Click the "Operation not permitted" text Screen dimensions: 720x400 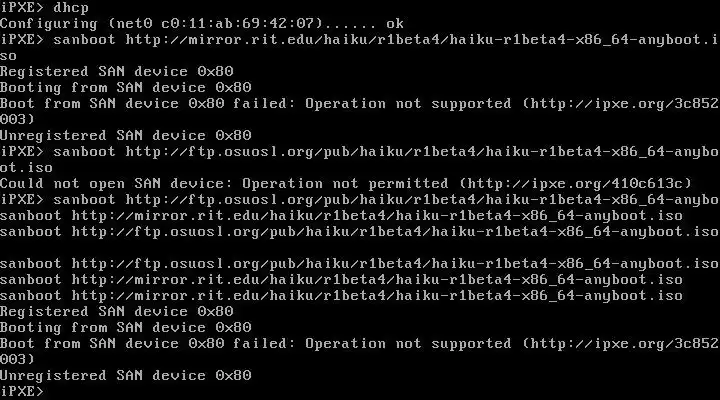(345, 184)
